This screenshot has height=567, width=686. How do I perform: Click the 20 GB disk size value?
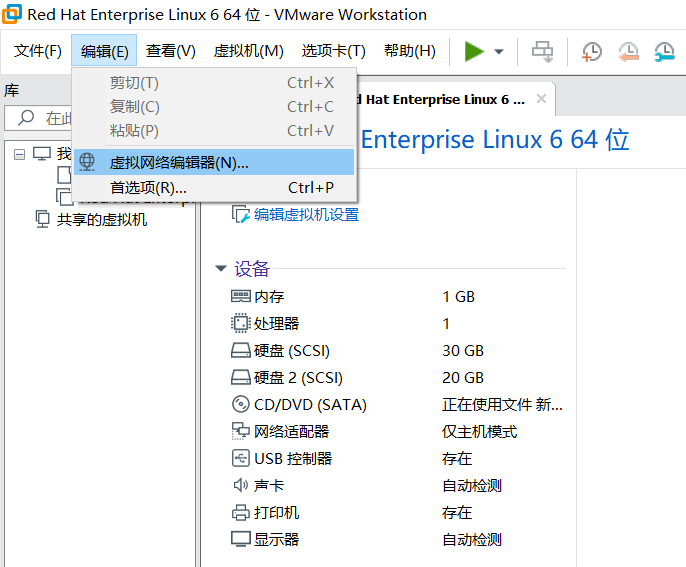pos(463,378)
